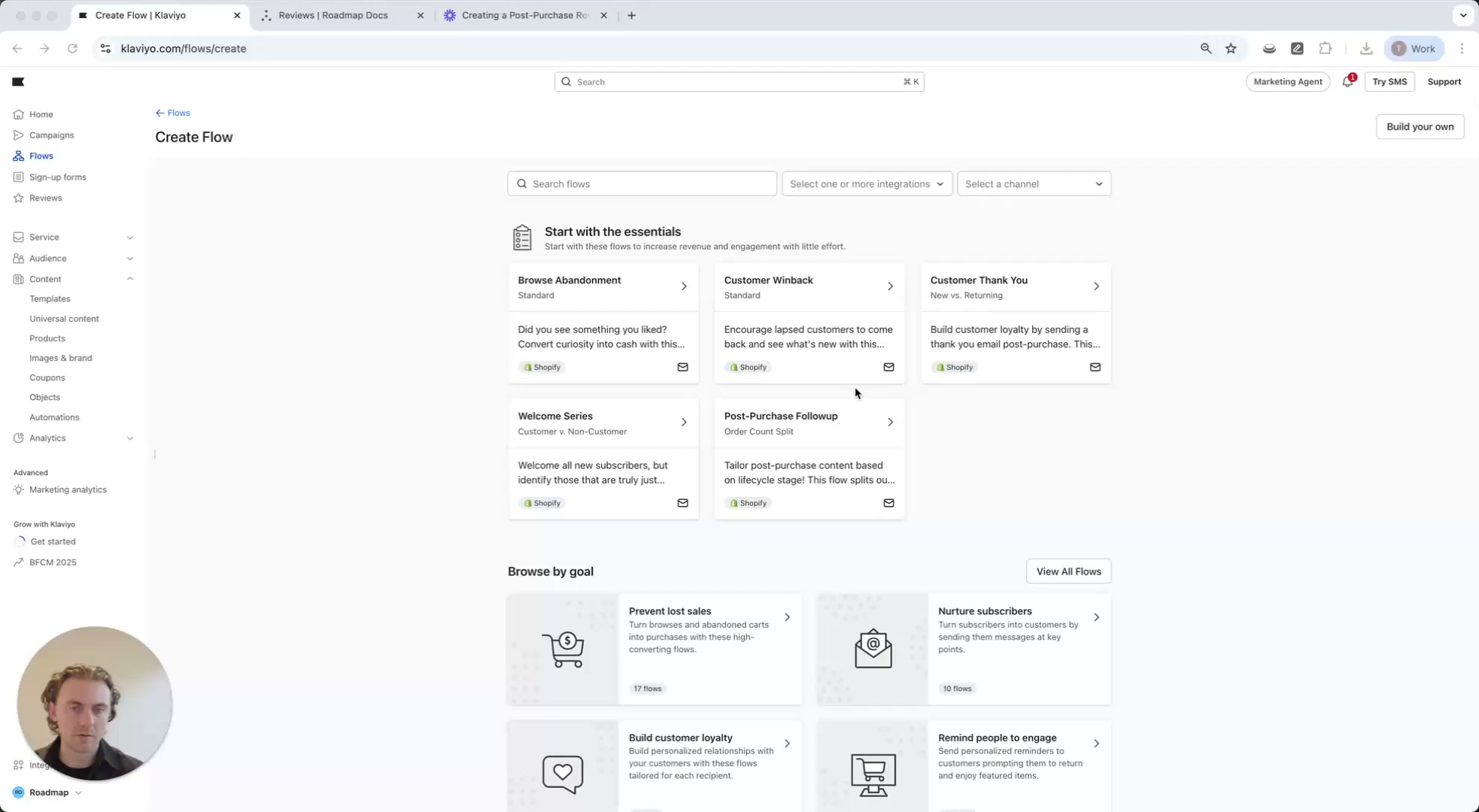Open the Home icon in sidebar

(x=19, y=114)
